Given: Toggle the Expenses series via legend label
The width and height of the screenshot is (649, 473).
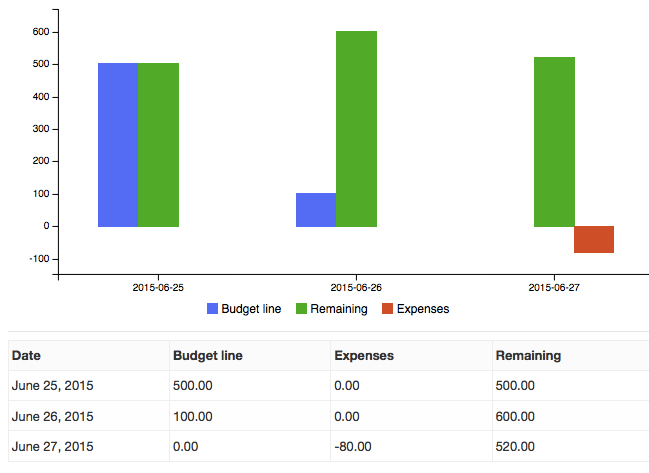Looking at the screenshot, I should click(423, 309).
